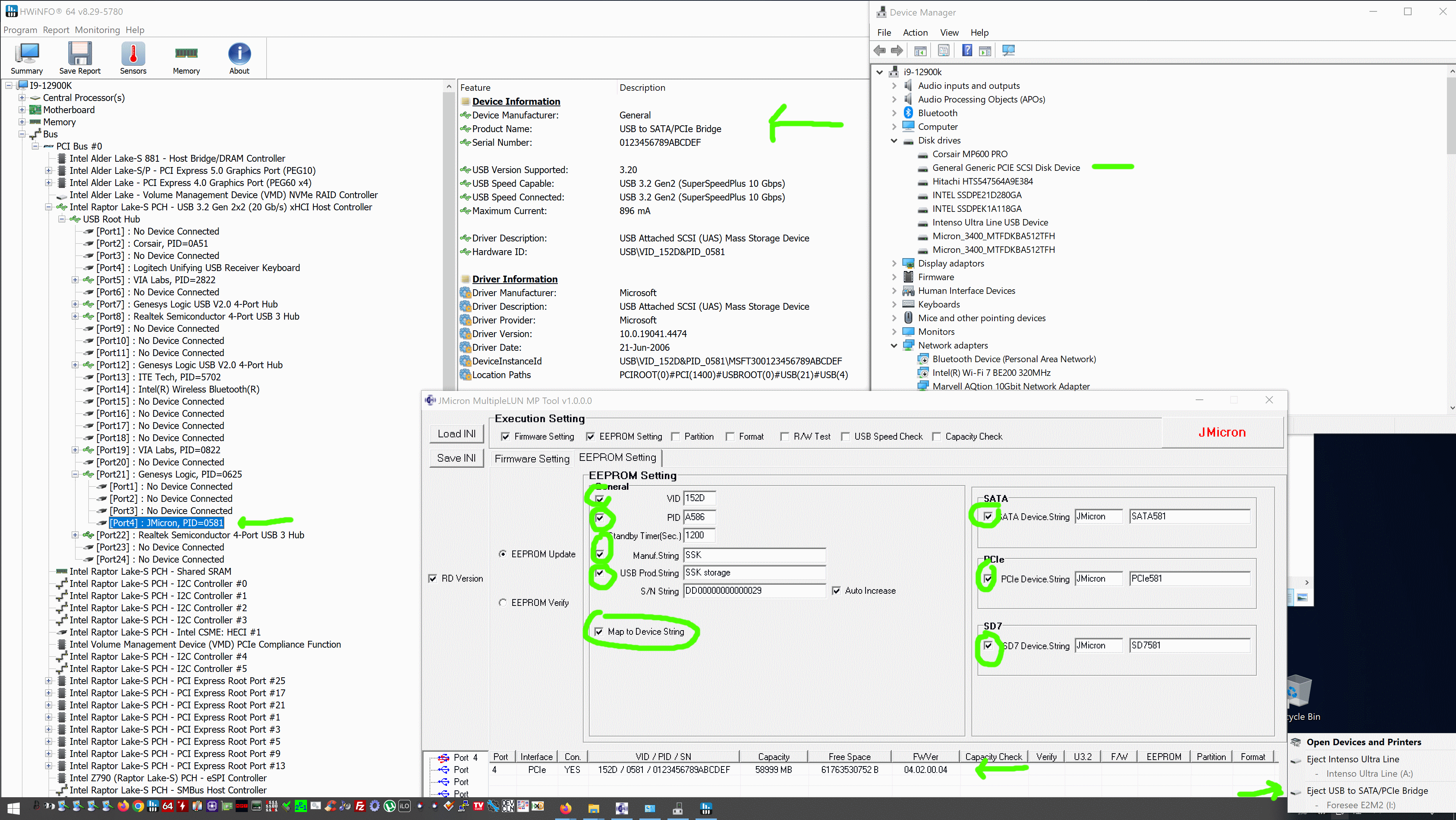Click the Action Pane toggle icon in Device Manager

click(985, 51)
